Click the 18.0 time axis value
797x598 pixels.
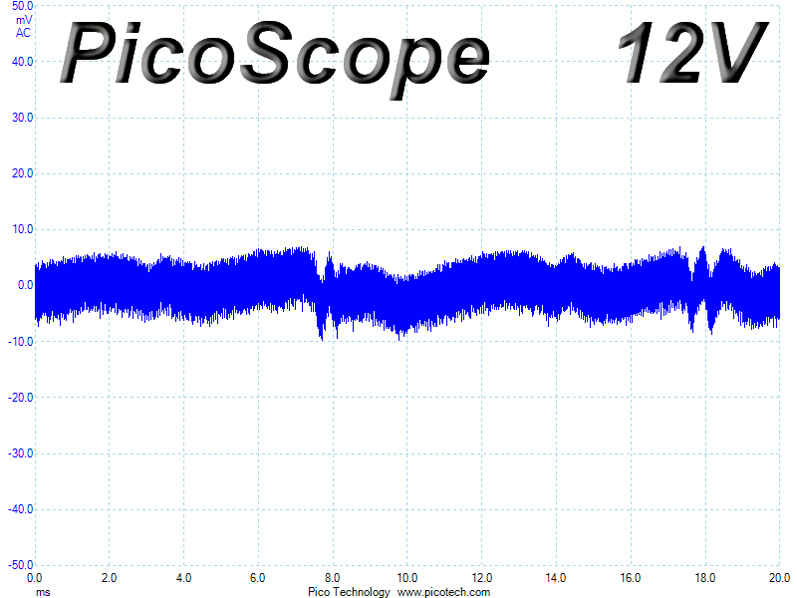pos(705,578)
